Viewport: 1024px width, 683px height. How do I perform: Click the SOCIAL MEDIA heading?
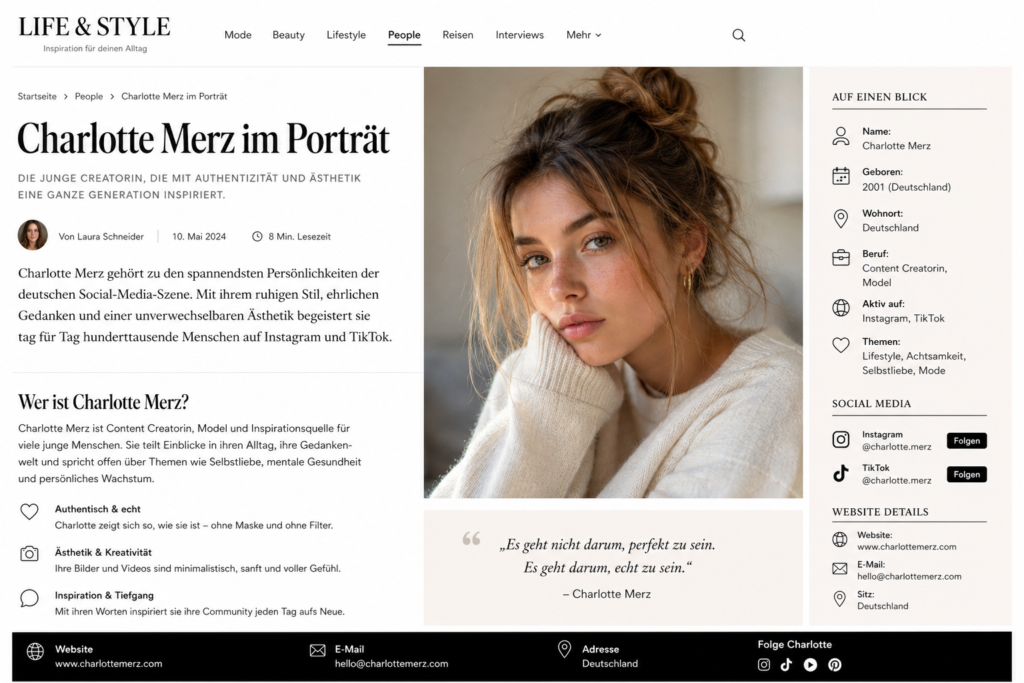click(871, 404)
